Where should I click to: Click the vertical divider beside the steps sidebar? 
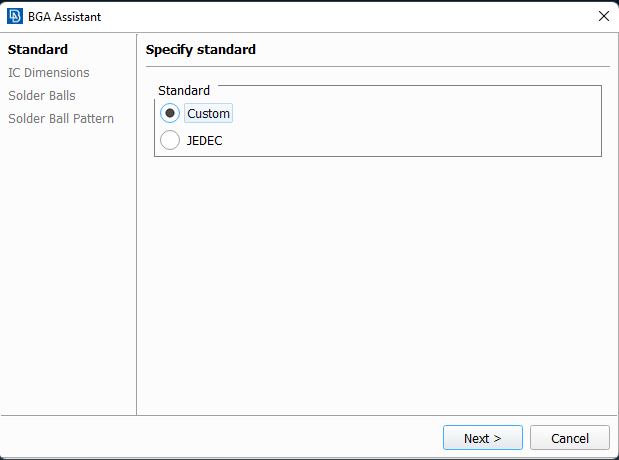tap(137, 224)
